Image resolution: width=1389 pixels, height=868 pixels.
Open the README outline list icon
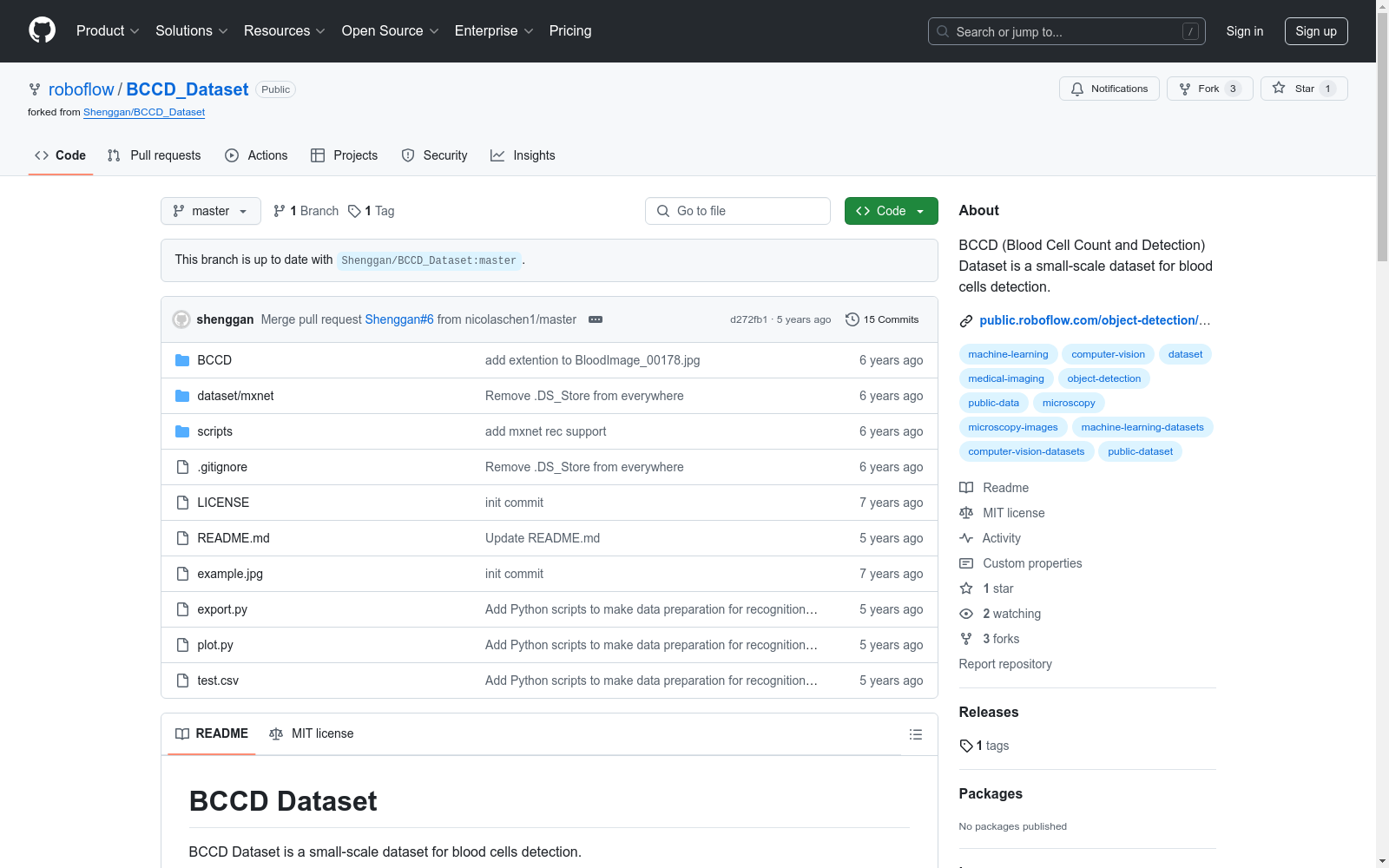(915, 734)
